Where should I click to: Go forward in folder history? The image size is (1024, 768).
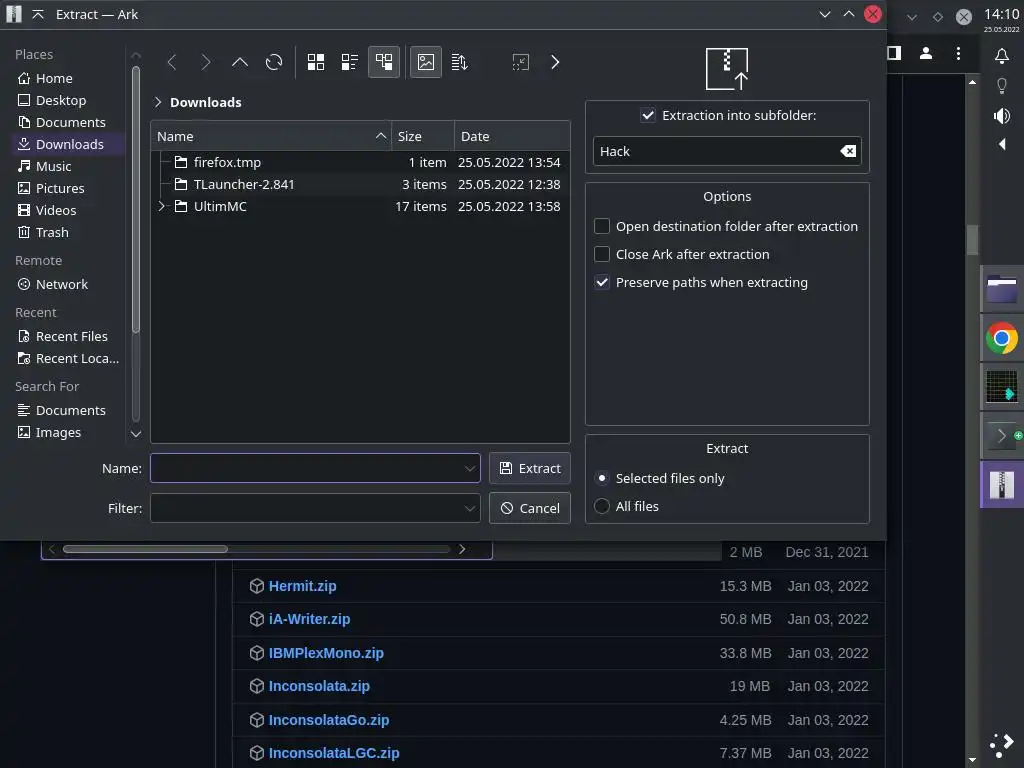(x=206, y=62)
